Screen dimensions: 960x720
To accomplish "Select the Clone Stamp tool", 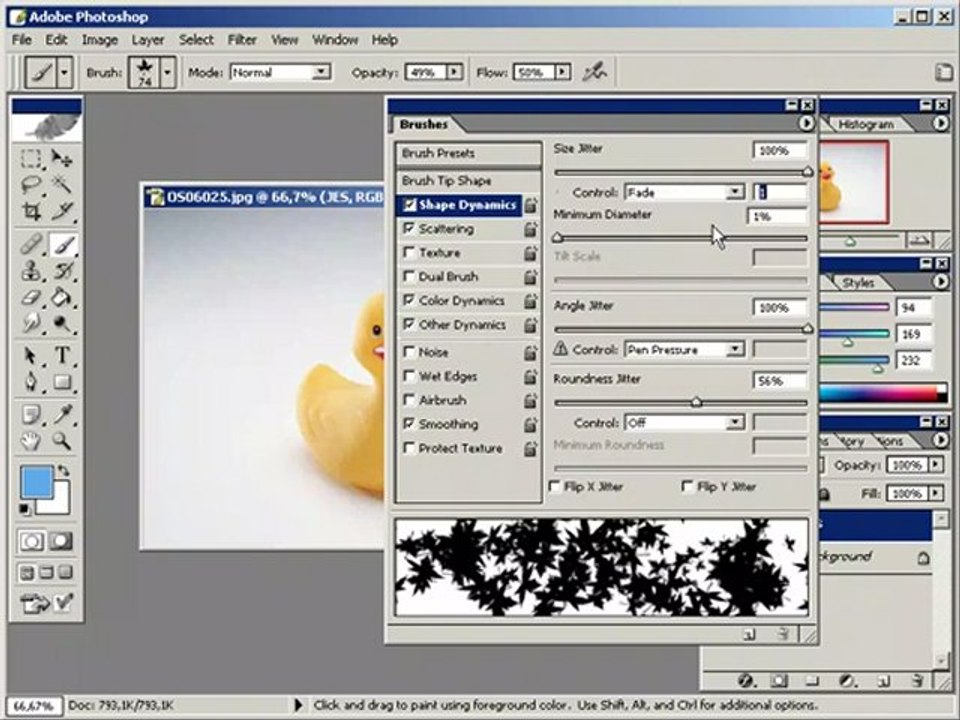I will (x=31, y=270).
